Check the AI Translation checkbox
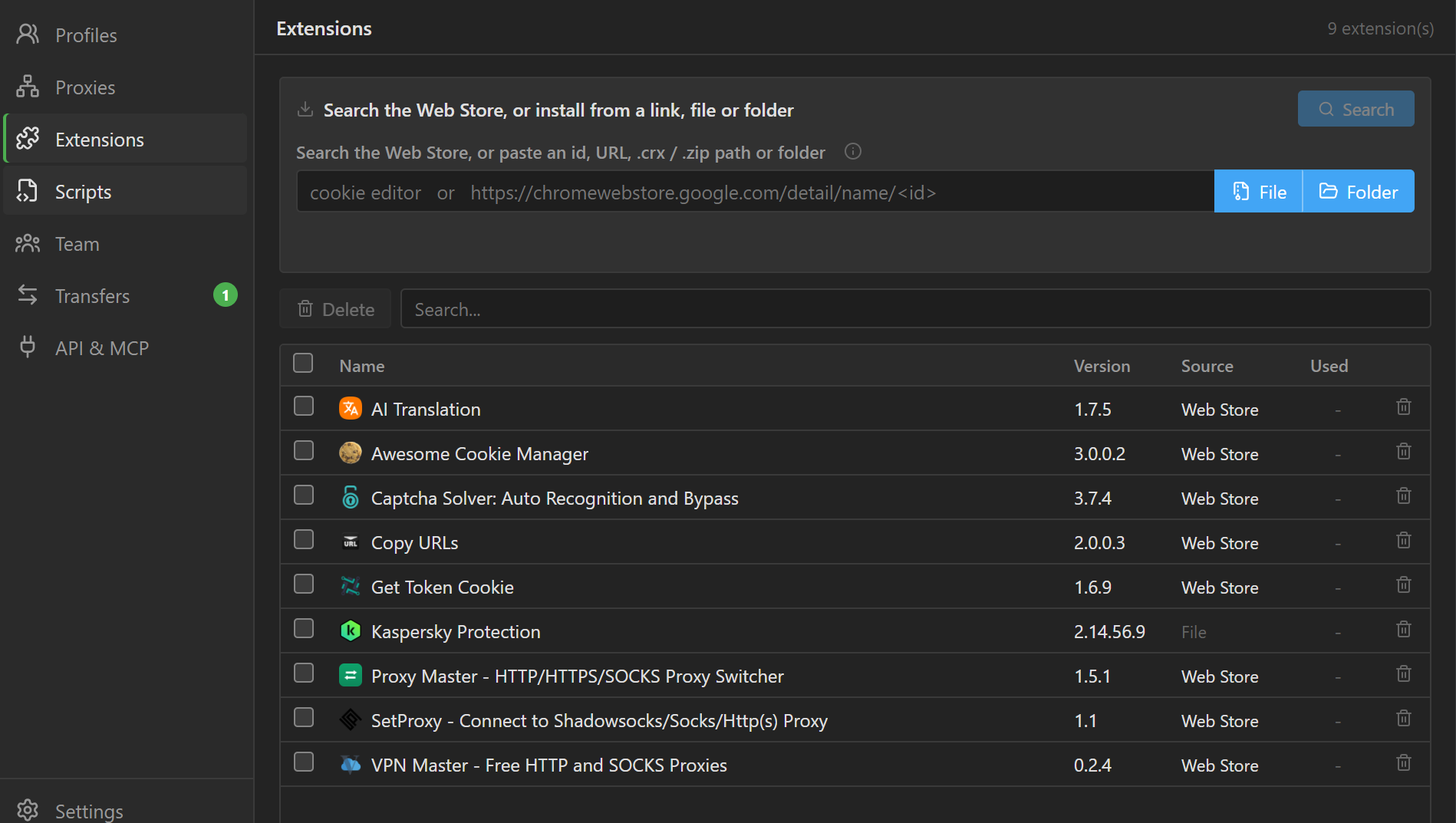The height and width of the screenshot is (823, 1456). point(304,406)
